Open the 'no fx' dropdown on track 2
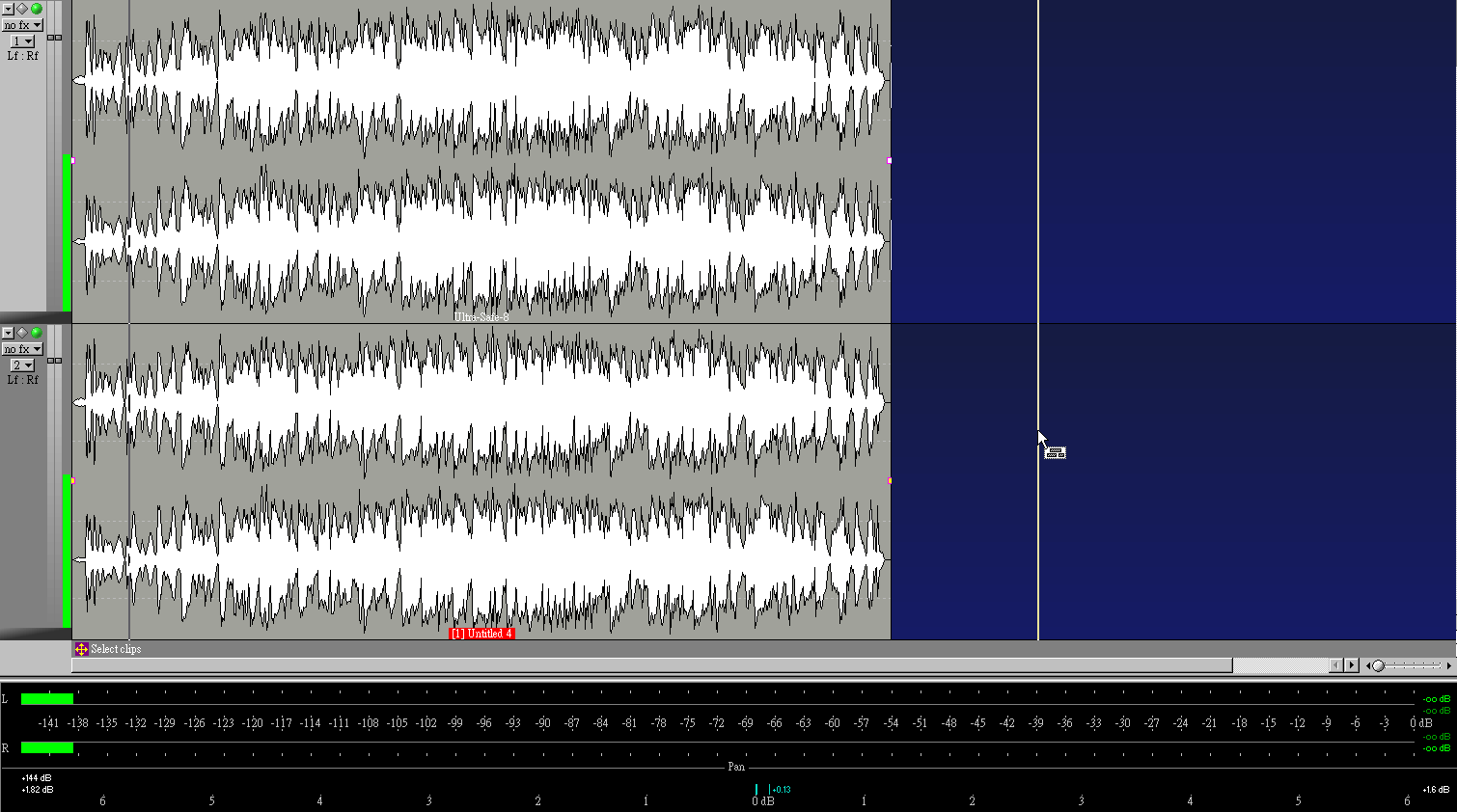The width and height of the screenshot is (1457, 812). tap(22, 349)
